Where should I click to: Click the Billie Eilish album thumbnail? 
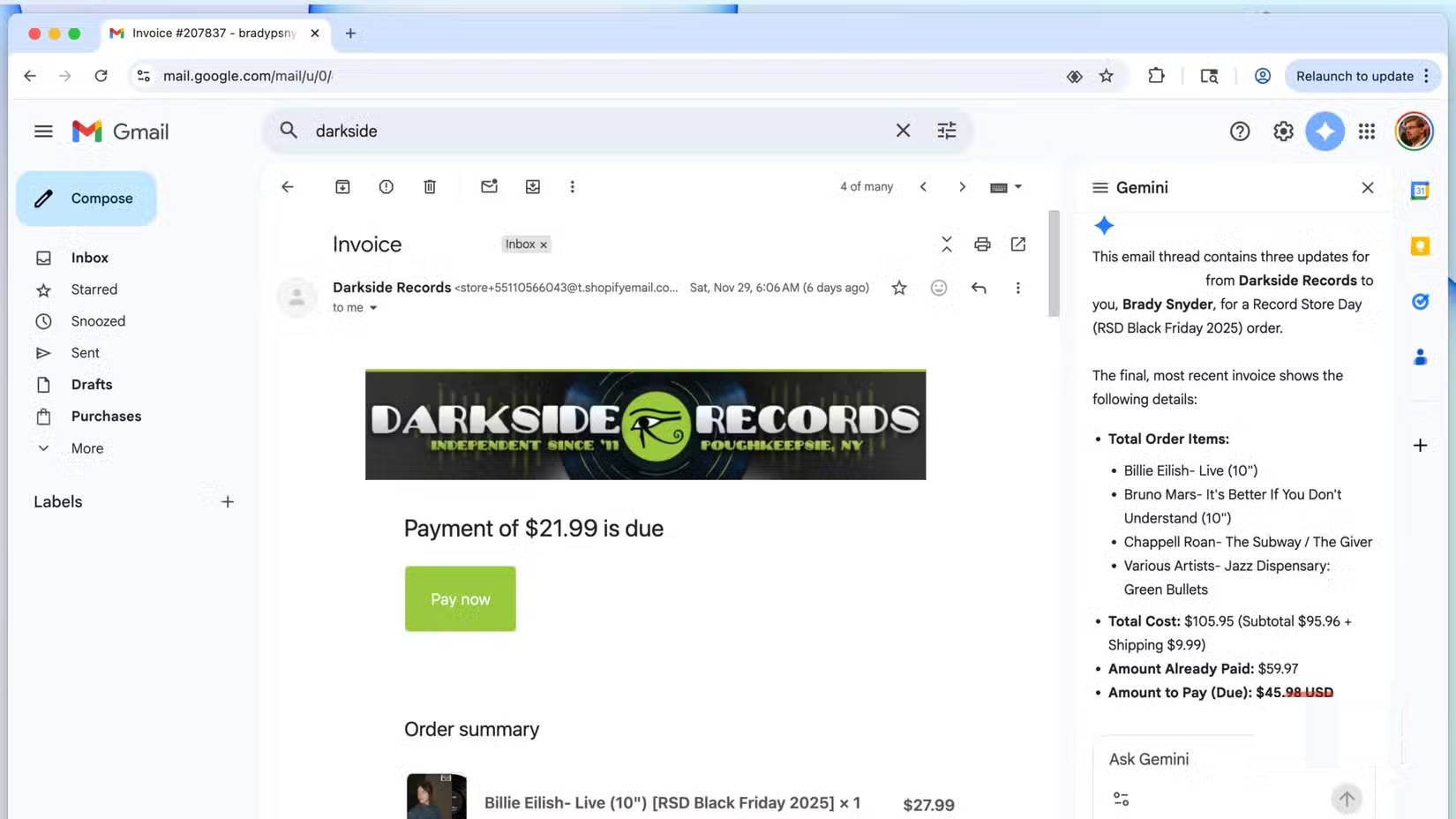click(436, 796)
